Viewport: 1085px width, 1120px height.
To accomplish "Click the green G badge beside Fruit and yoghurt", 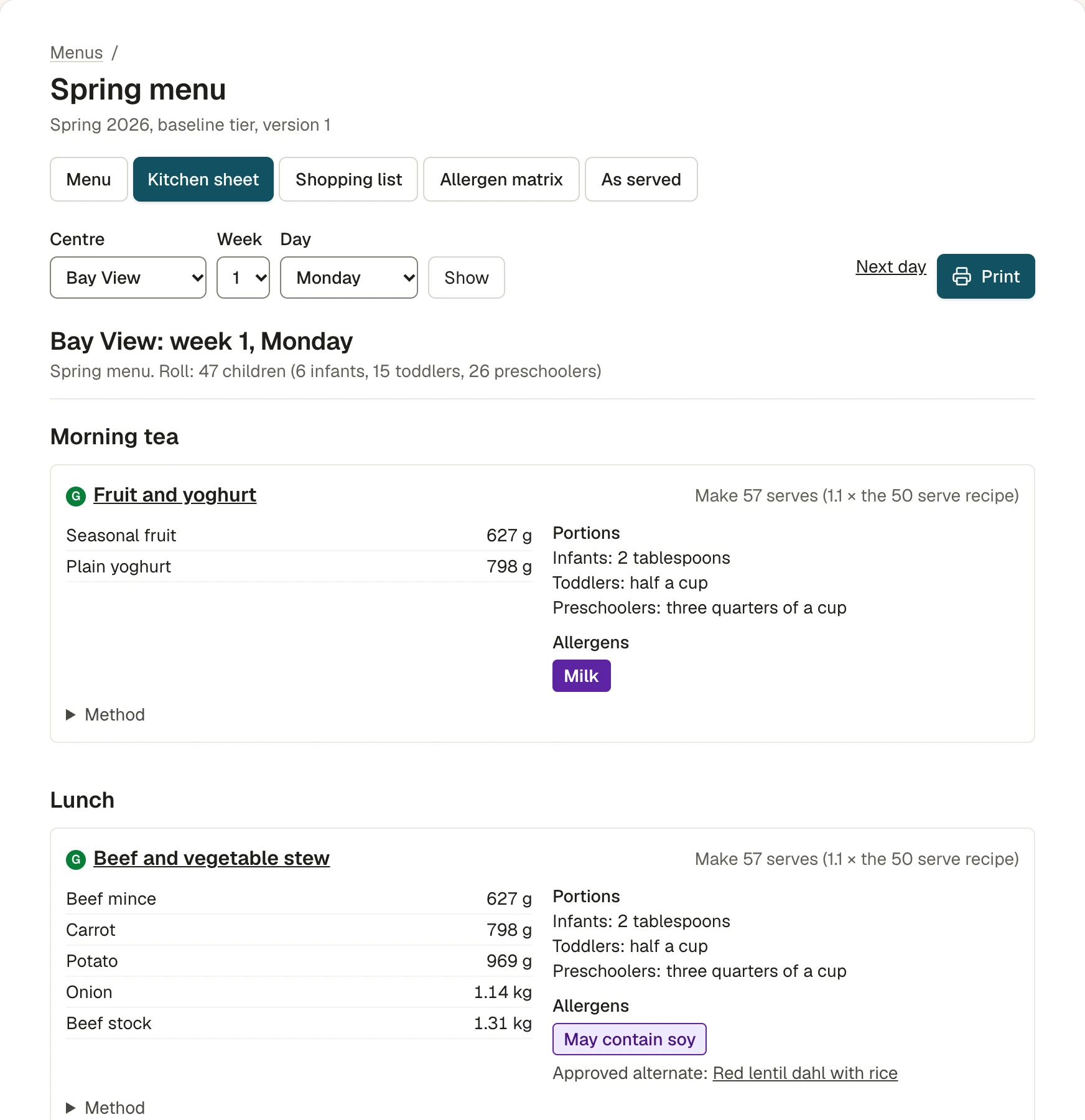I will coord(76,496).
